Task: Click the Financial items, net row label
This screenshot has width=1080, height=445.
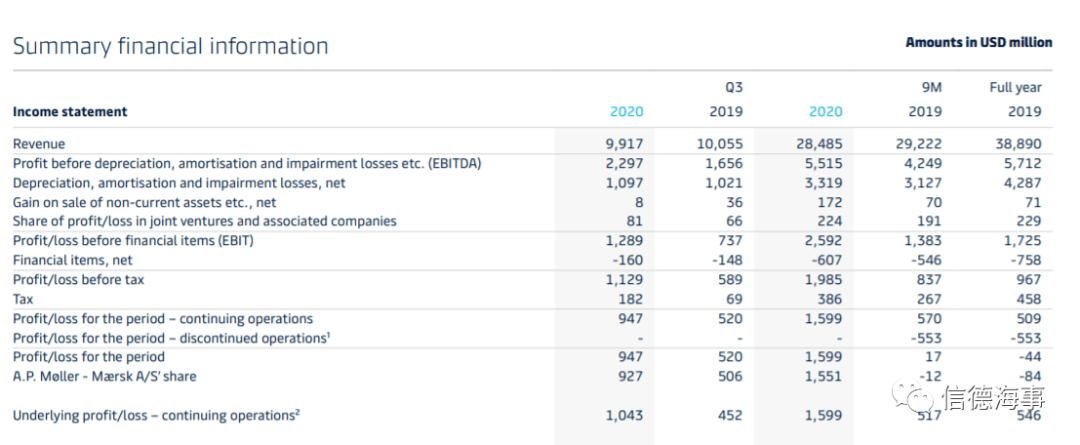Action: (x=73, y=260)
